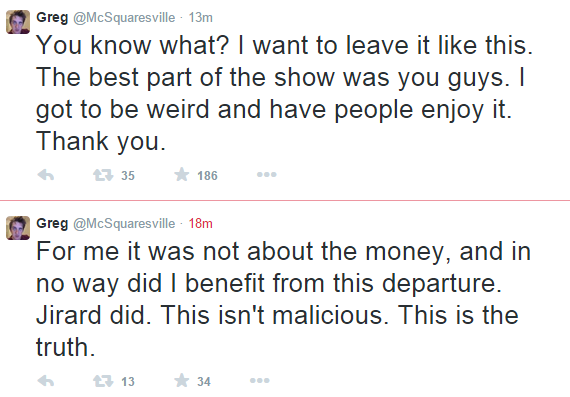Click the 186 favorites count
Viewport: 570px width, 397px height.
207,176
